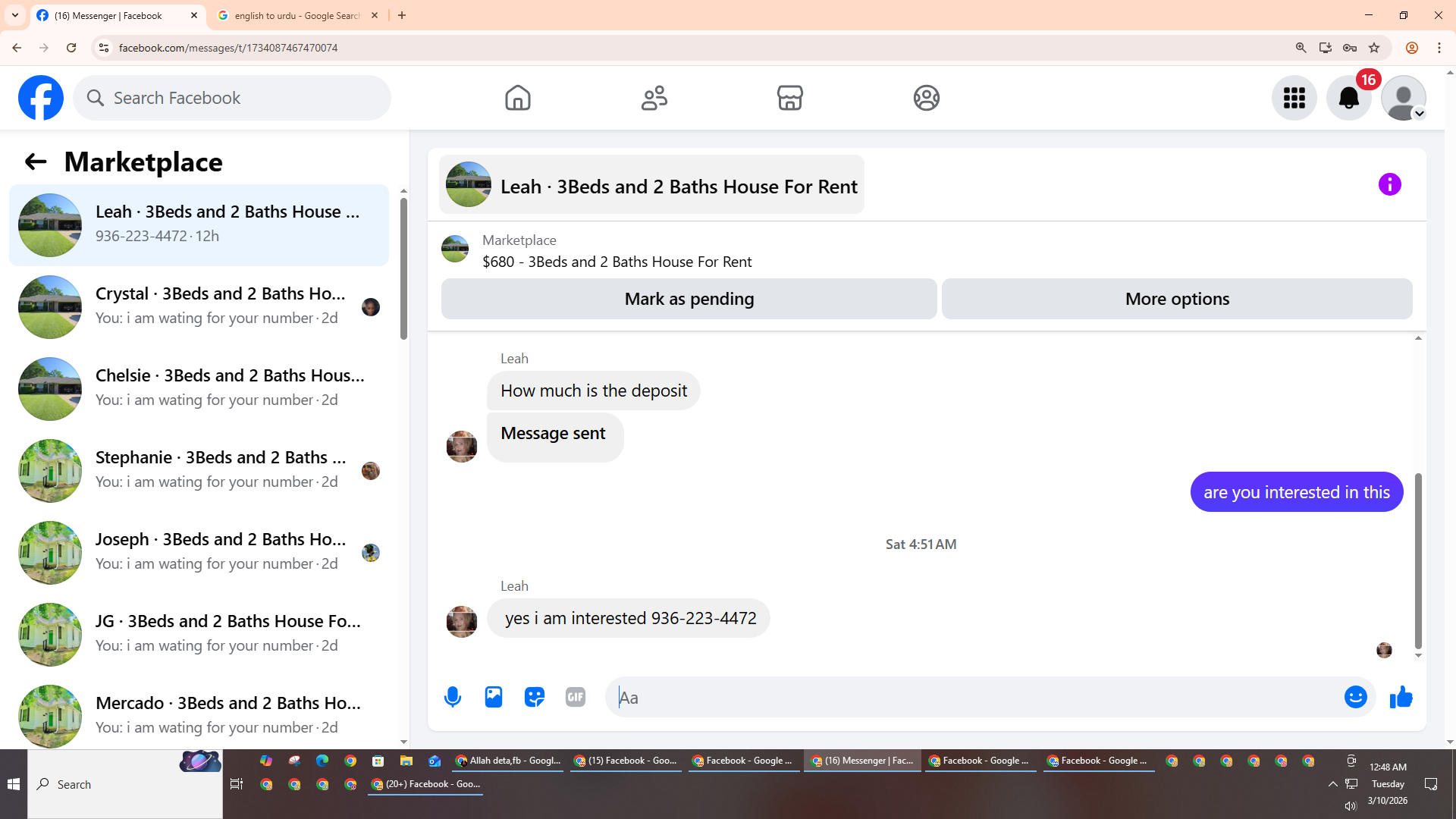Open Facebook notifications bell

tap(1348, 98)
